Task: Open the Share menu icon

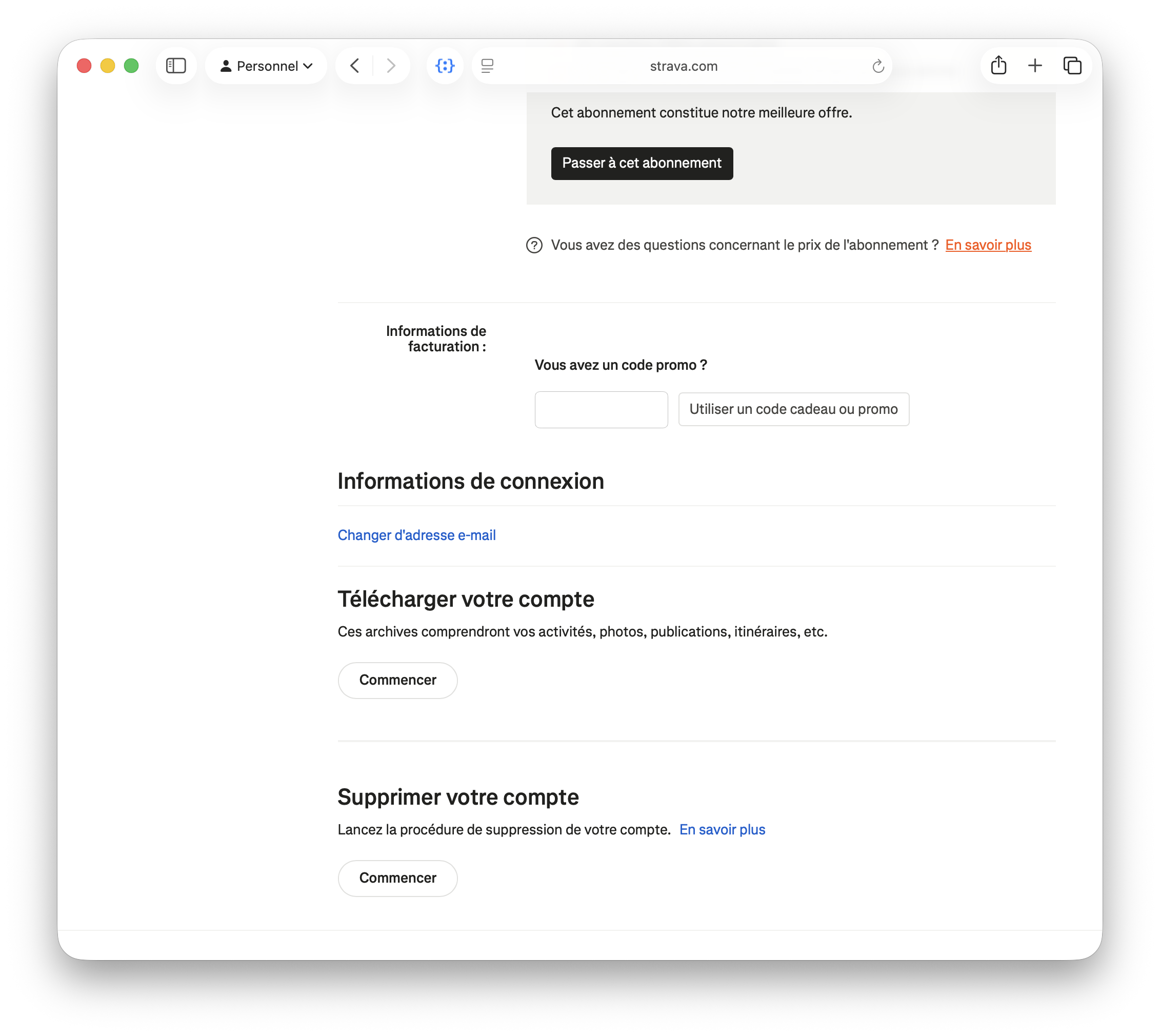Action: tap(999, 66)
